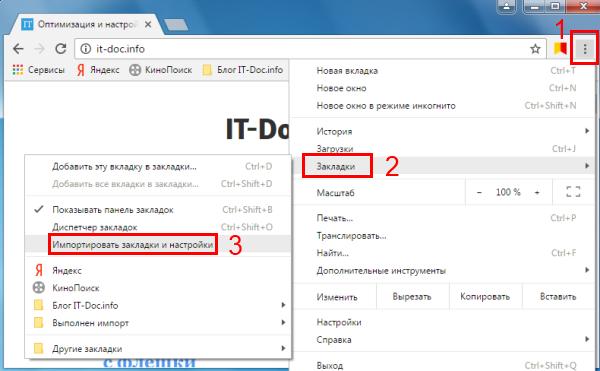The height and width of the screenshot is (371, 600).
Task: Click the bookmark star in address bar
Action: [x=535, y=49]
